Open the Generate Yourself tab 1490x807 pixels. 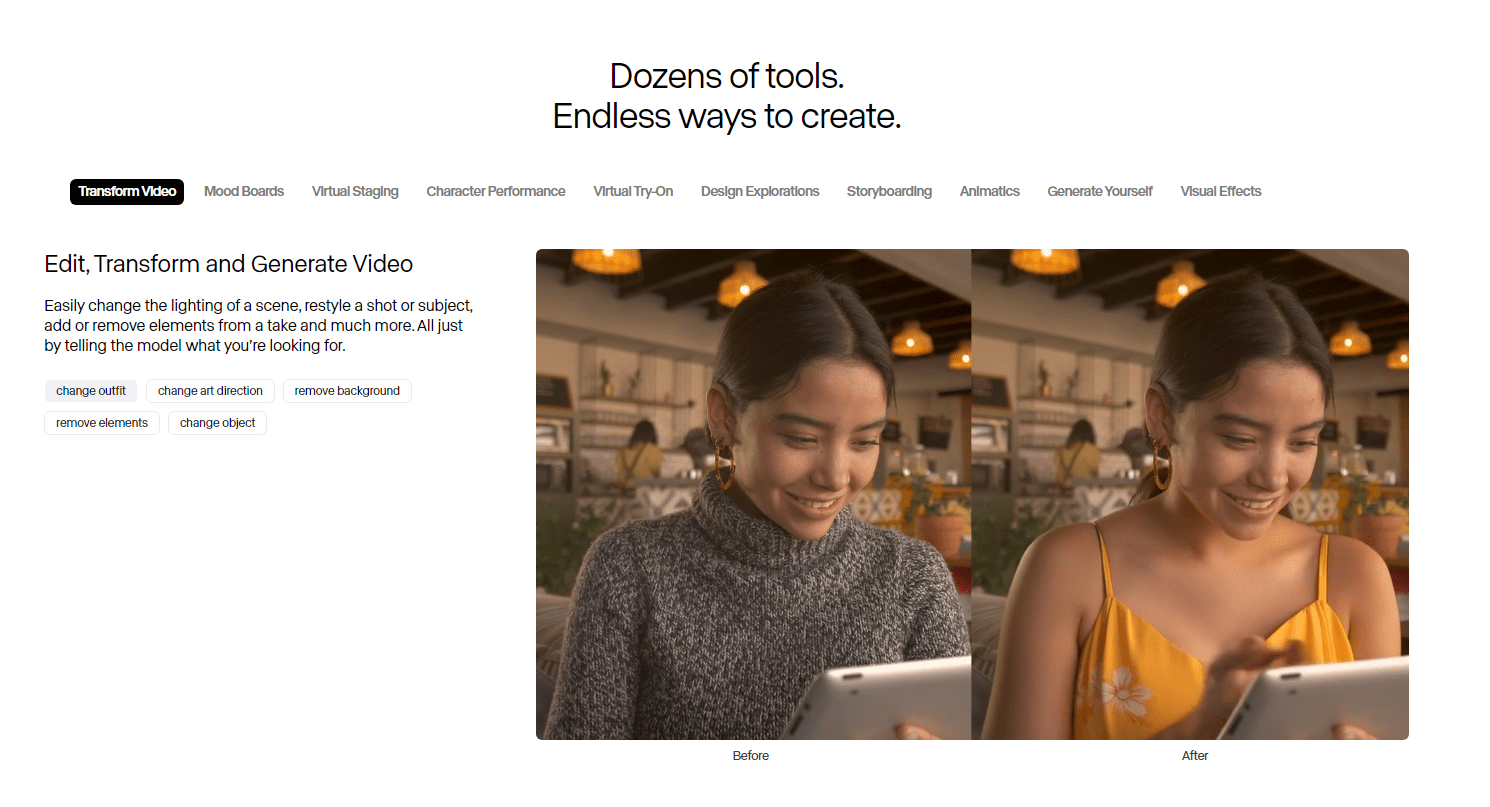[1100, 191]
